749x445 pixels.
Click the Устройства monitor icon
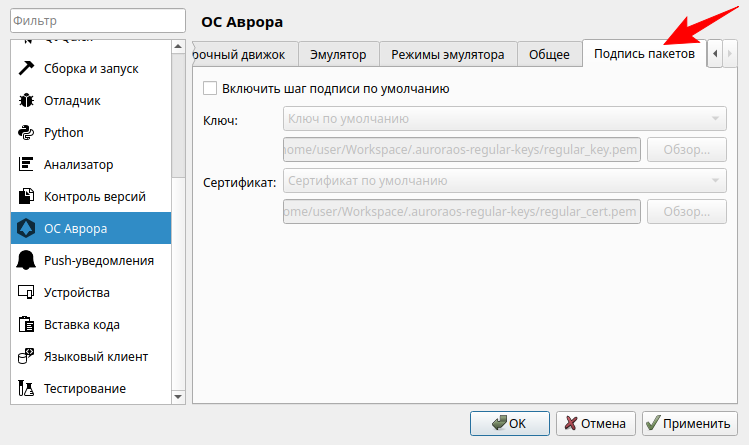click(26, 292)
